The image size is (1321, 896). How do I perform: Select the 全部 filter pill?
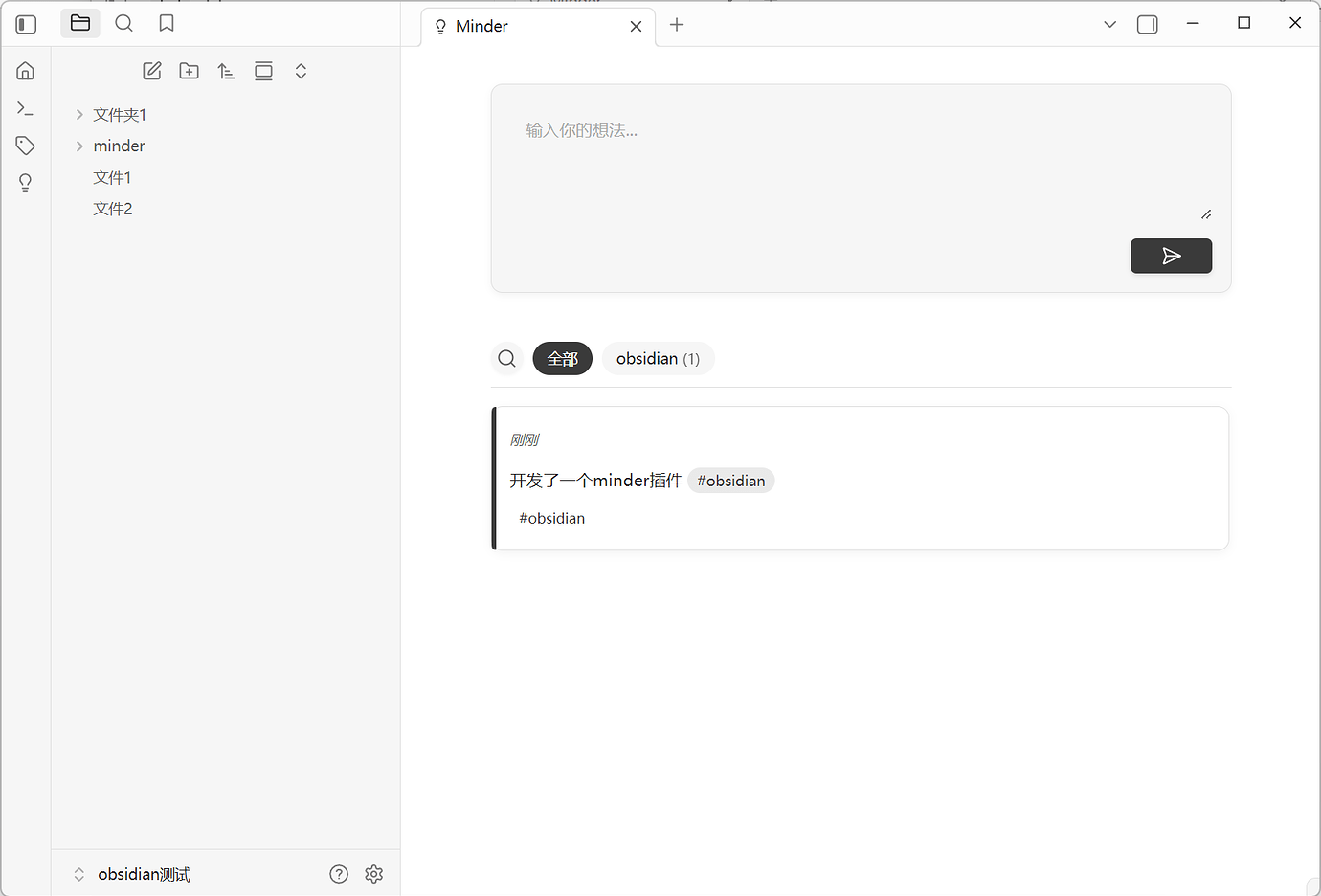(x=563, y=359)
